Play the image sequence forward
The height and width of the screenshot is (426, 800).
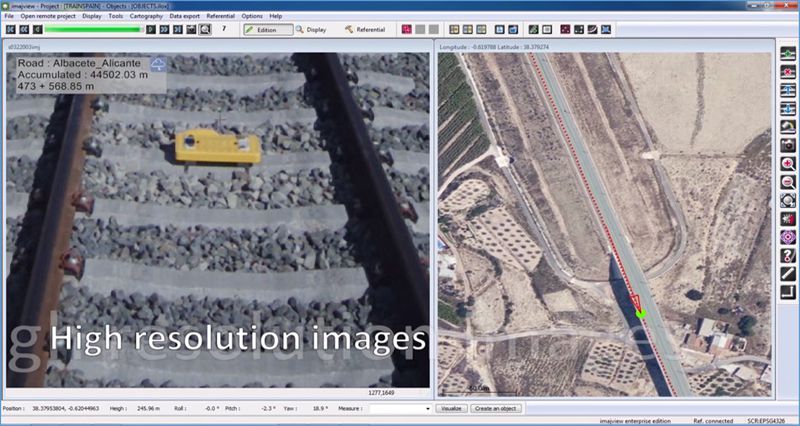point(151,30)
